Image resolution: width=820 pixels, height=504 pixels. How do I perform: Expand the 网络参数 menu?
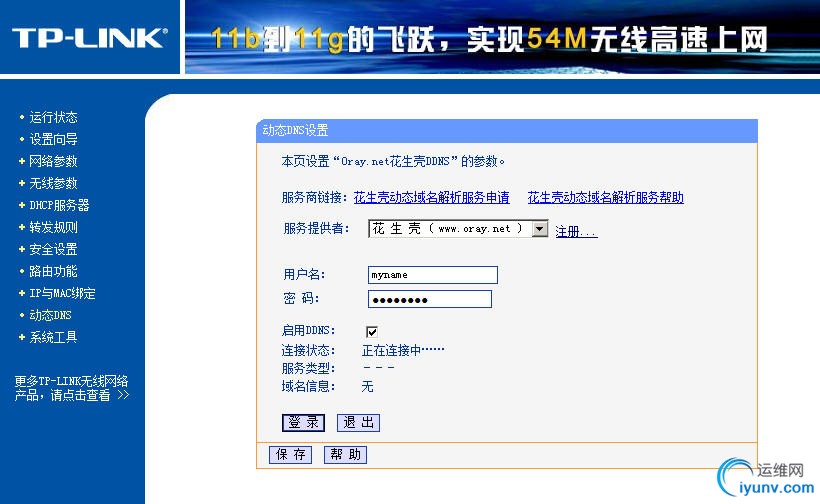point(53,161)
